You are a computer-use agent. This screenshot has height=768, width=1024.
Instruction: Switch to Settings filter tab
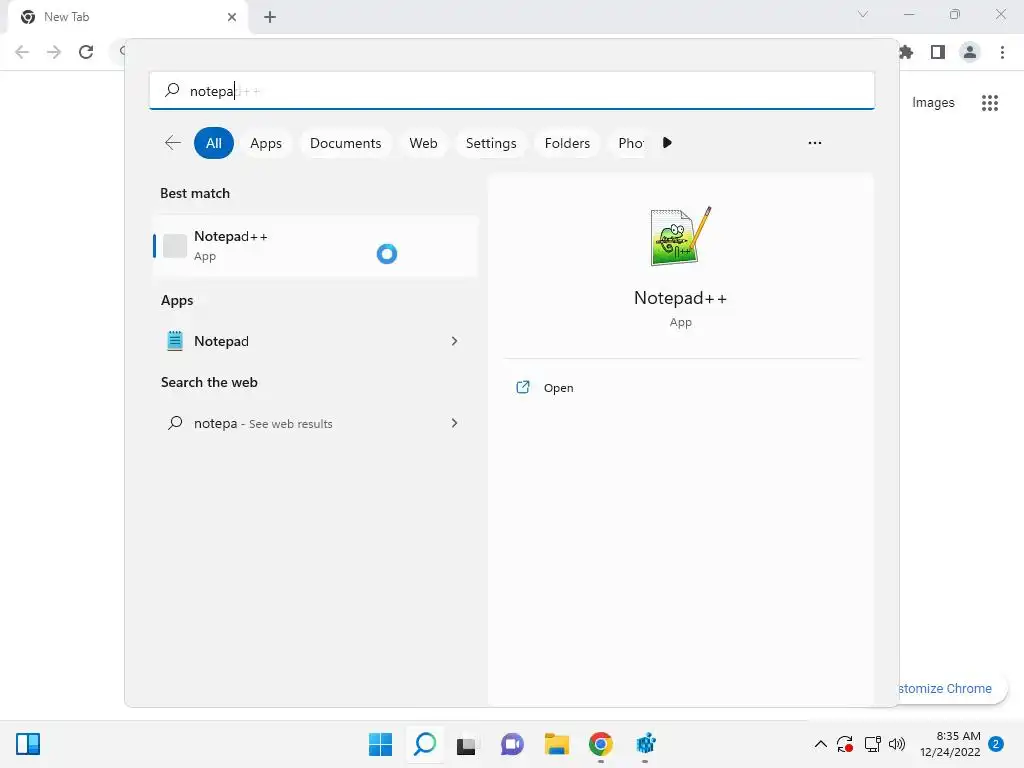click(x=491, y=143)
